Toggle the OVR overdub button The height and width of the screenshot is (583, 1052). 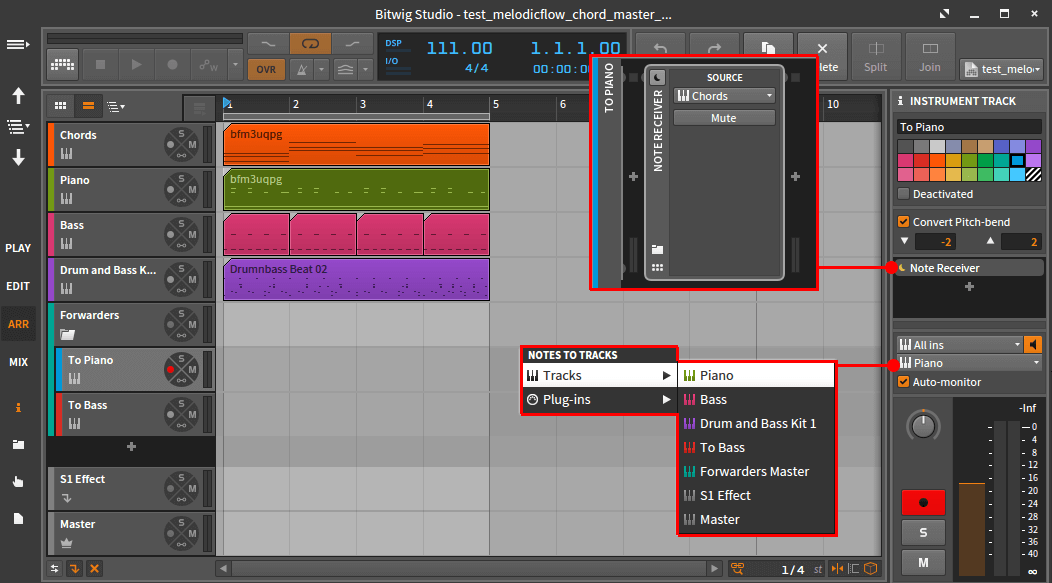[266, 69]
